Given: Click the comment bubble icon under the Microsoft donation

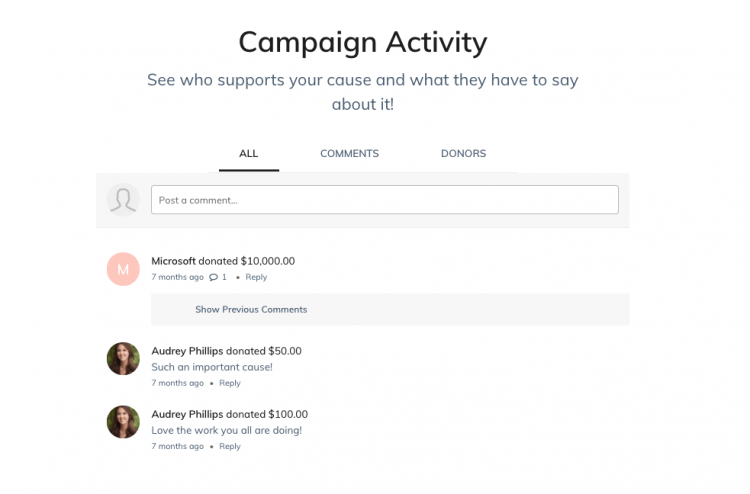Looking at the screenshot, I should (x=213, y=277).
